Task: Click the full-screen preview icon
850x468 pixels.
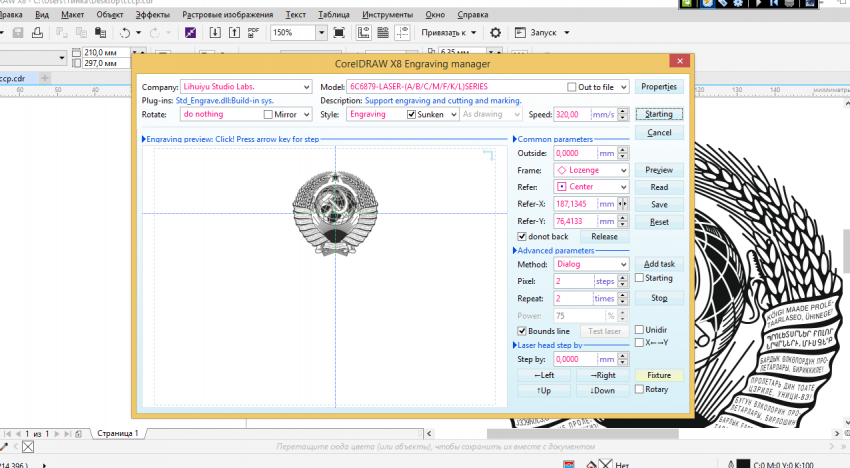Action: click(x=341, y=33)
